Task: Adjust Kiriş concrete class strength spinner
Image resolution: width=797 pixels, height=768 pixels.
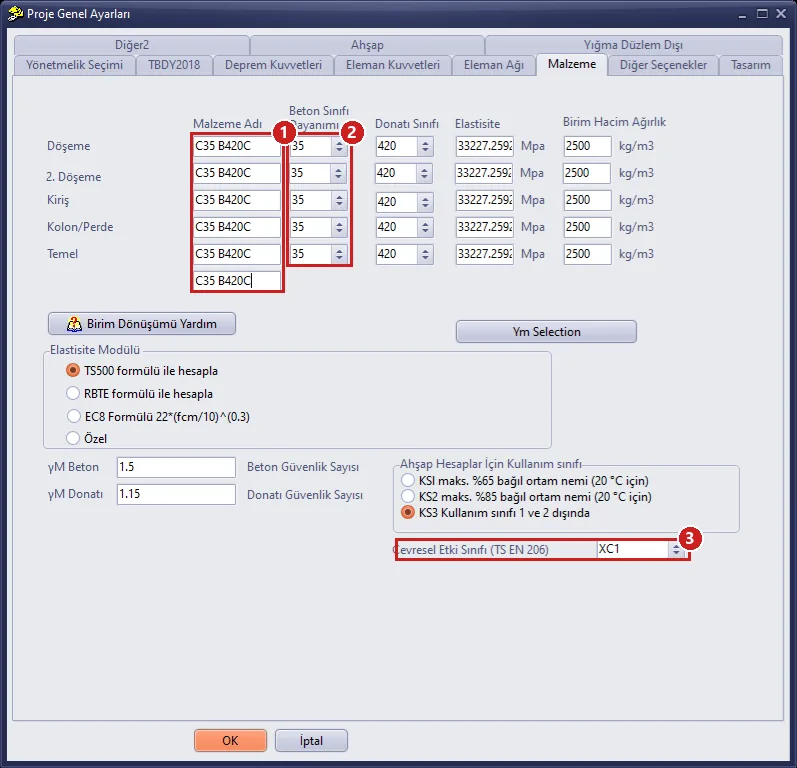Action: 339,200
